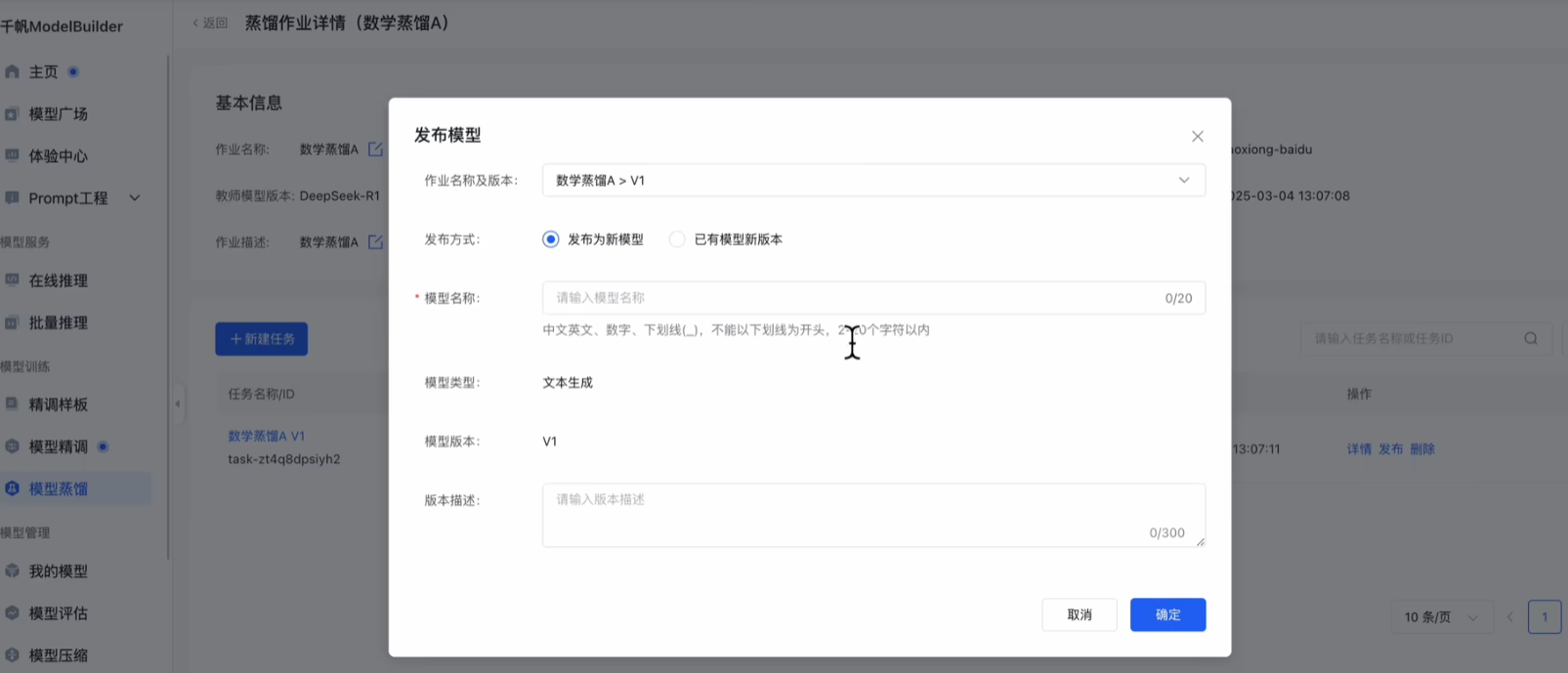Close the 发布模型 dialog with X

click(1197, 136)
